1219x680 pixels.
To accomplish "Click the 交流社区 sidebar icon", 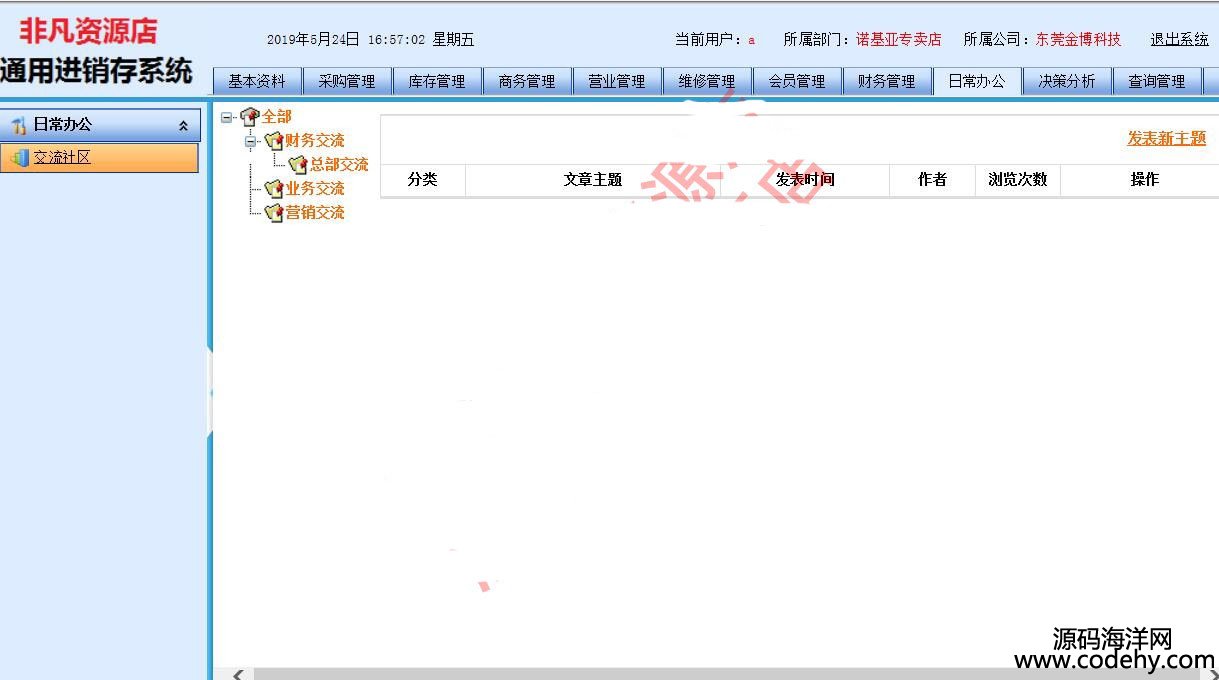I will tap(19, 157).
